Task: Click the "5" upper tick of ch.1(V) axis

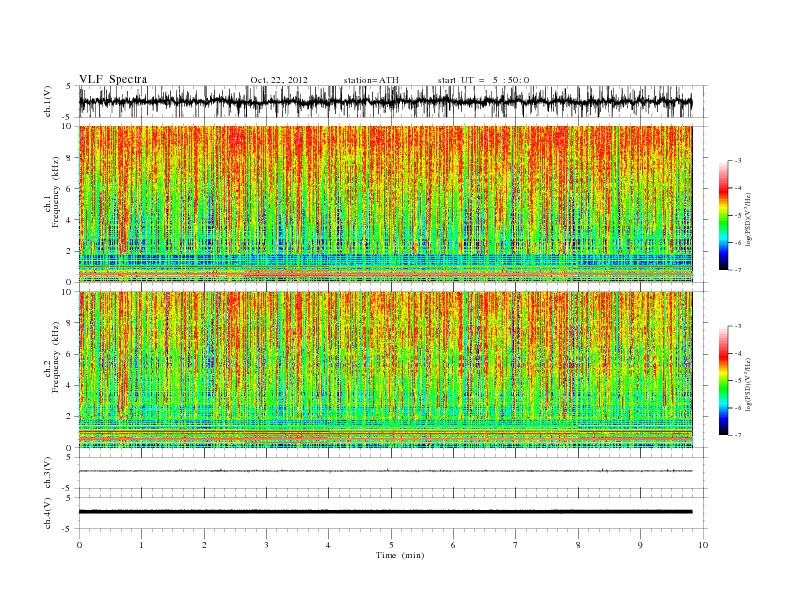Action: 69,86
